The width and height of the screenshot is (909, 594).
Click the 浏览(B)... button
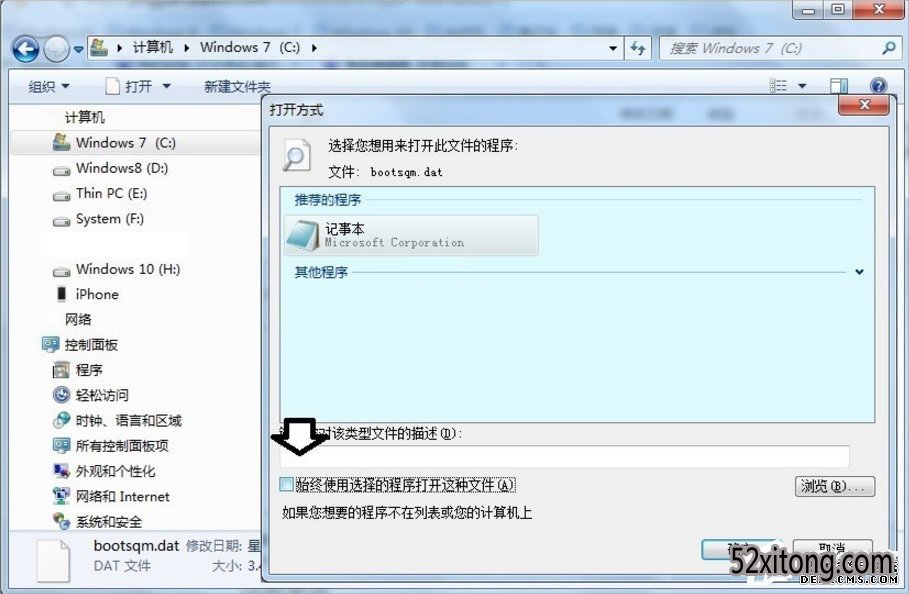coord(835,486)
